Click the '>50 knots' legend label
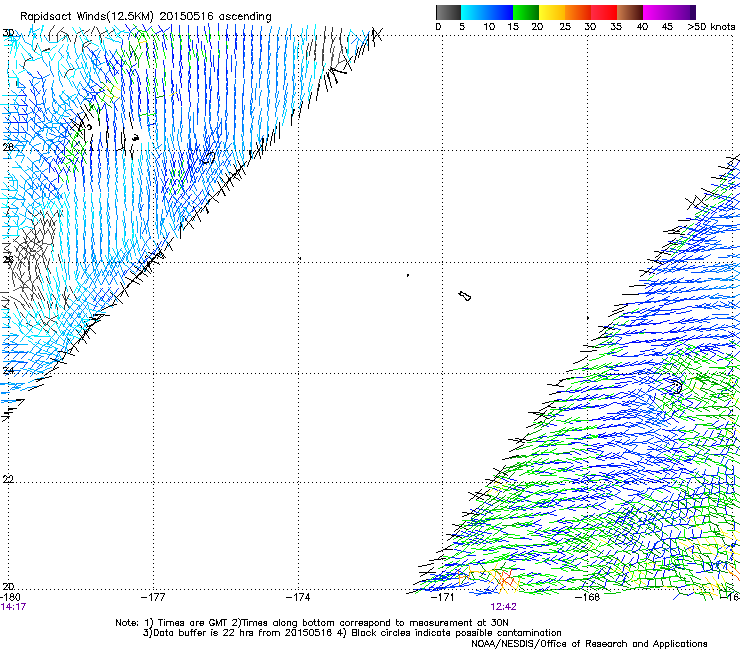Screen dimensions: 740x650 (x=711, y=27)
